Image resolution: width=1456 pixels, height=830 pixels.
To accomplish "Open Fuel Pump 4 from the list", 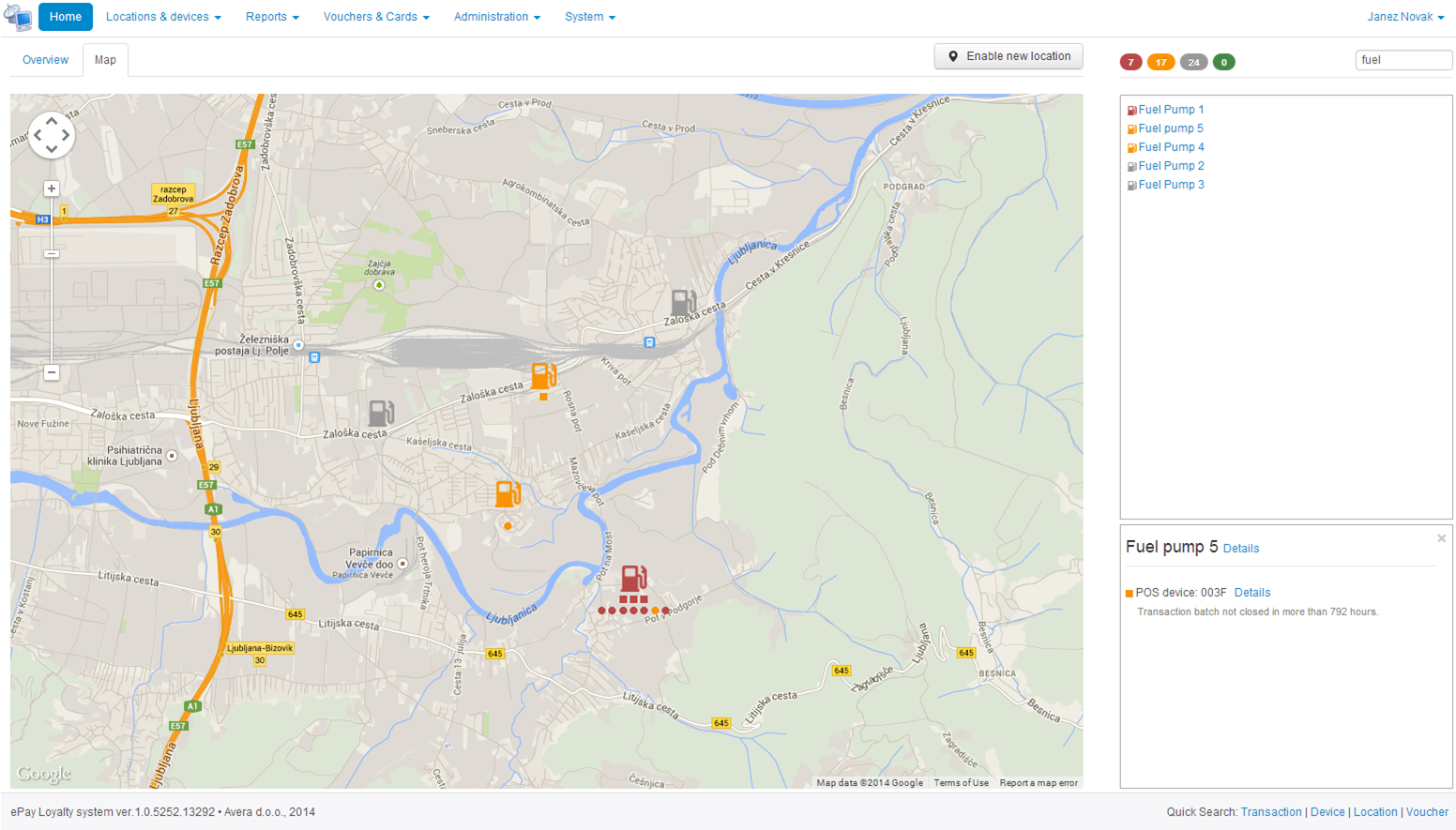I will pyautogui.click(x=1171, y=147).
